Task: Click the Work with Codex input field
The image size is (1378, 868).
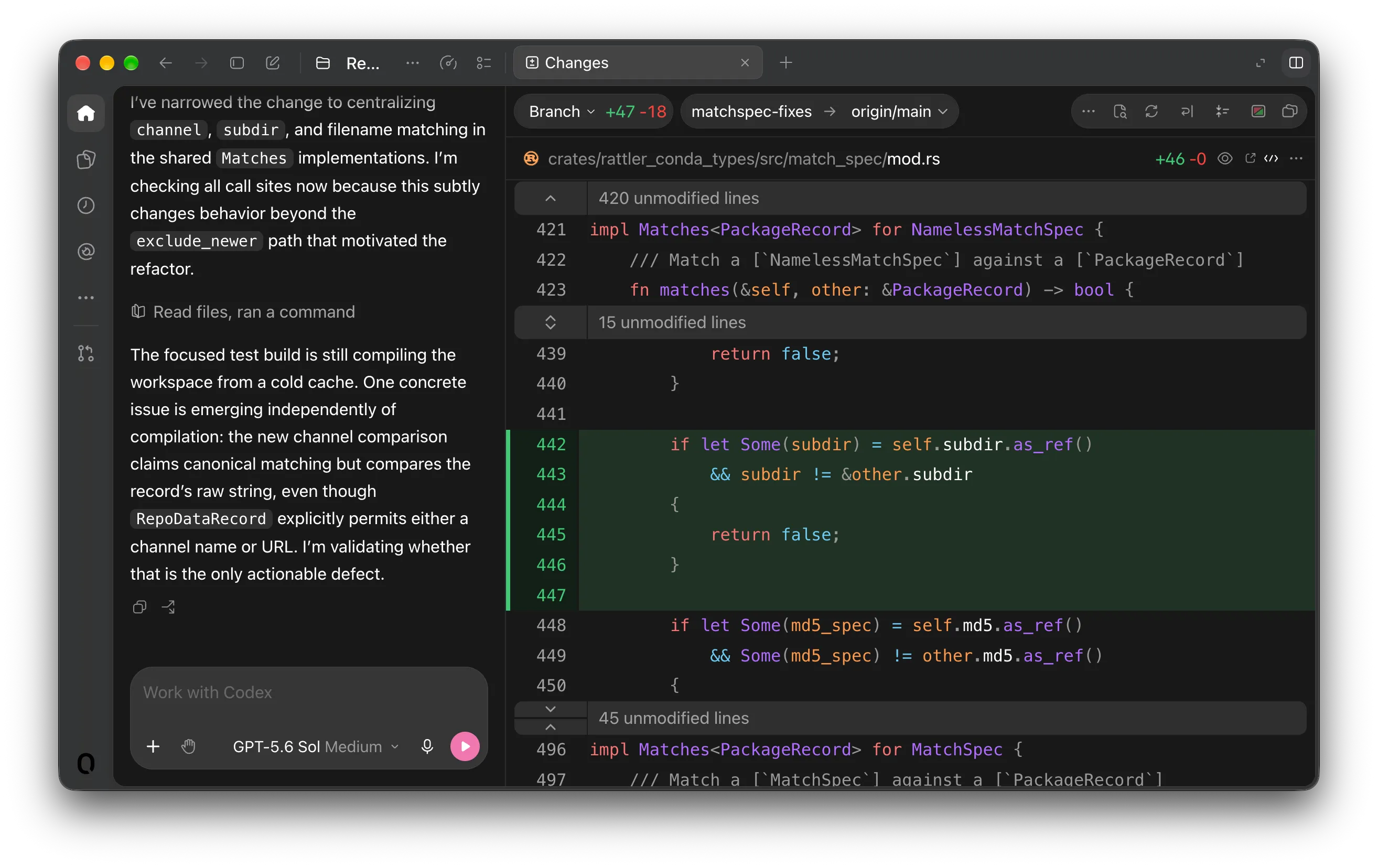Action: (309, 692)
